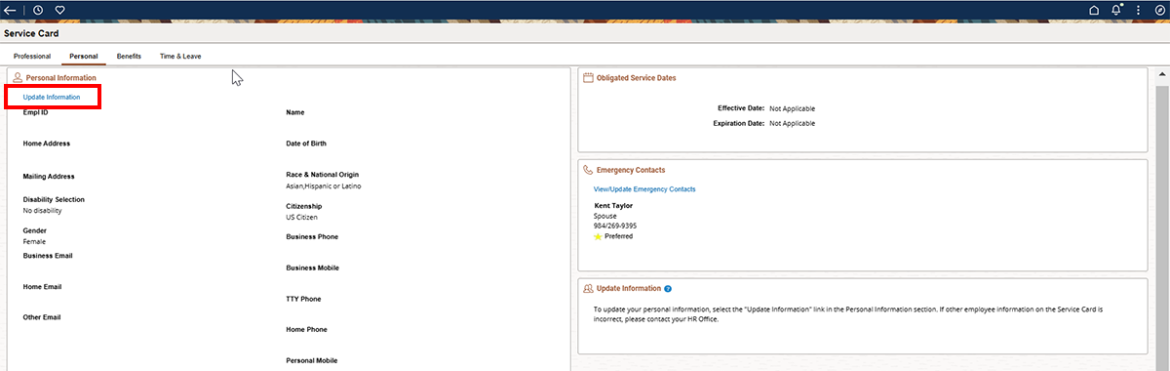Click the Personal Information heading
This screenshot has height=371, width=1170.
point(61,78)
